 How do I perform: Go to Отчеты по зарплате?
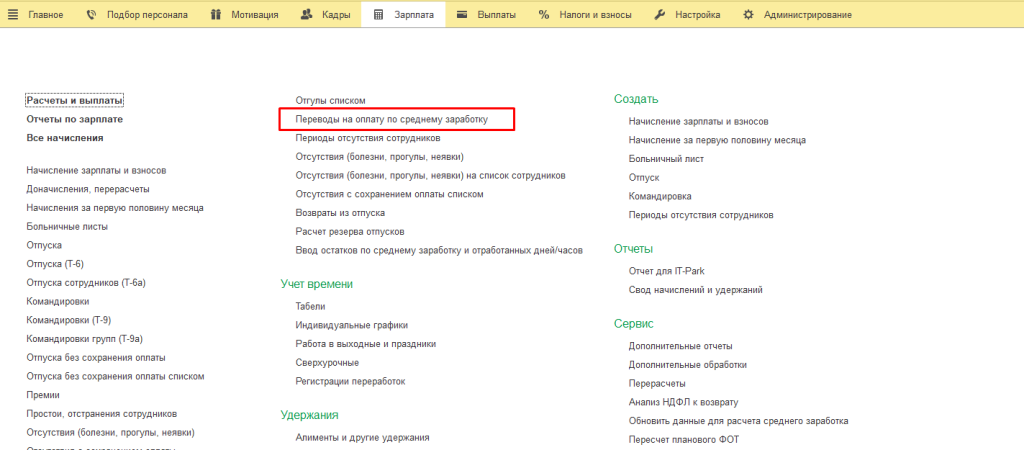[x=74, y=119]
